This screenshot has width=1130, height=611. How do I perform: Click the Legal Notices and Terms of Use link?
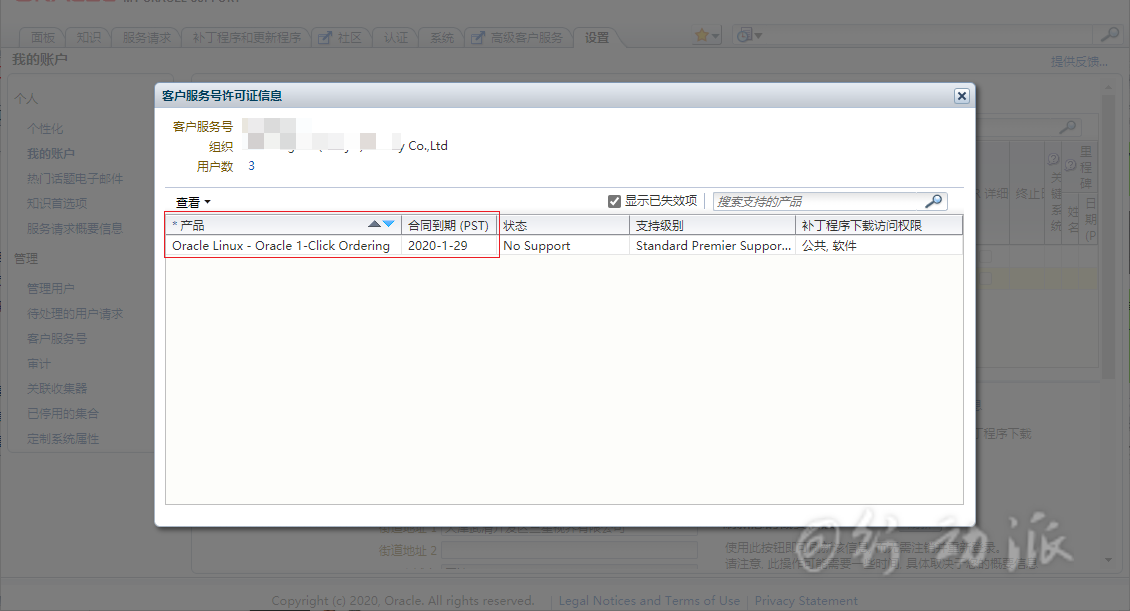[x=649, y=600]
